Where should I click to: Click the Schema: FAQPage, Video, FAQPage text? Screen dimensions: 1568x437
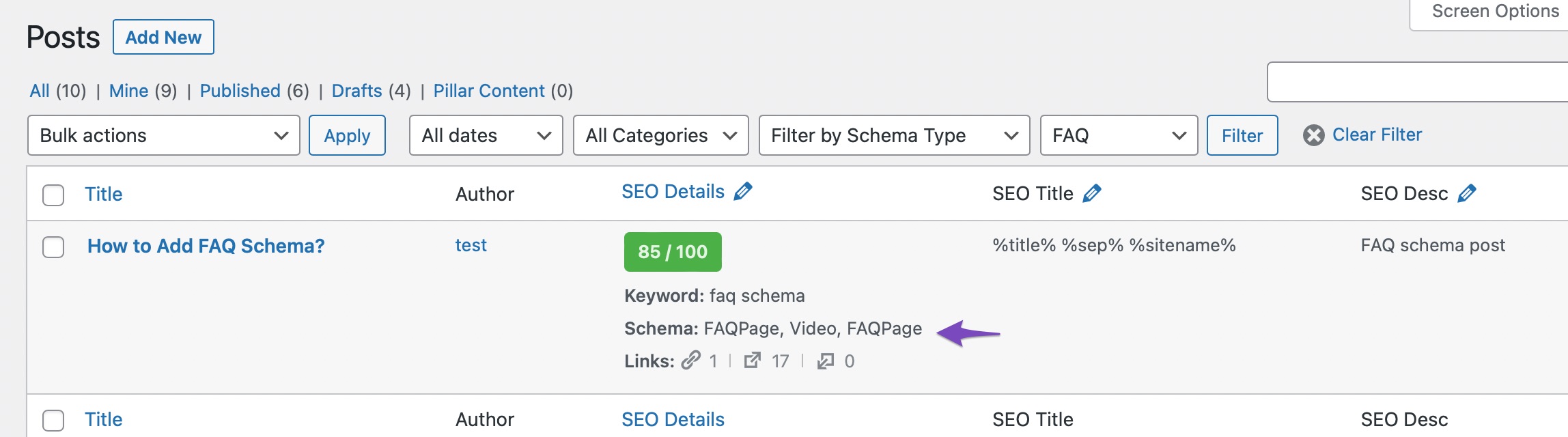coord(773,328)
